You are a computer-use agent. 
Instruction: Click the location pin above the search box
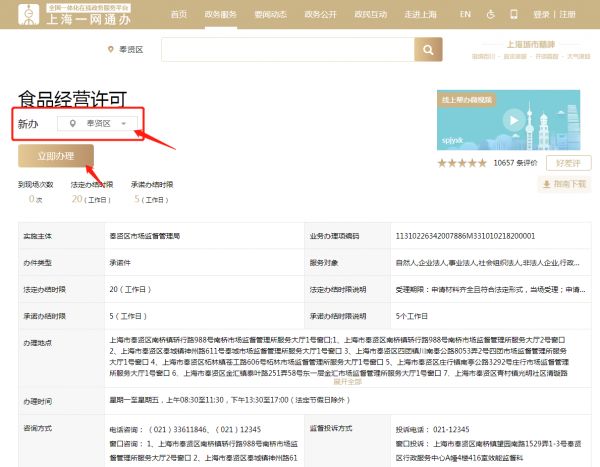click(x=111, y=50)
